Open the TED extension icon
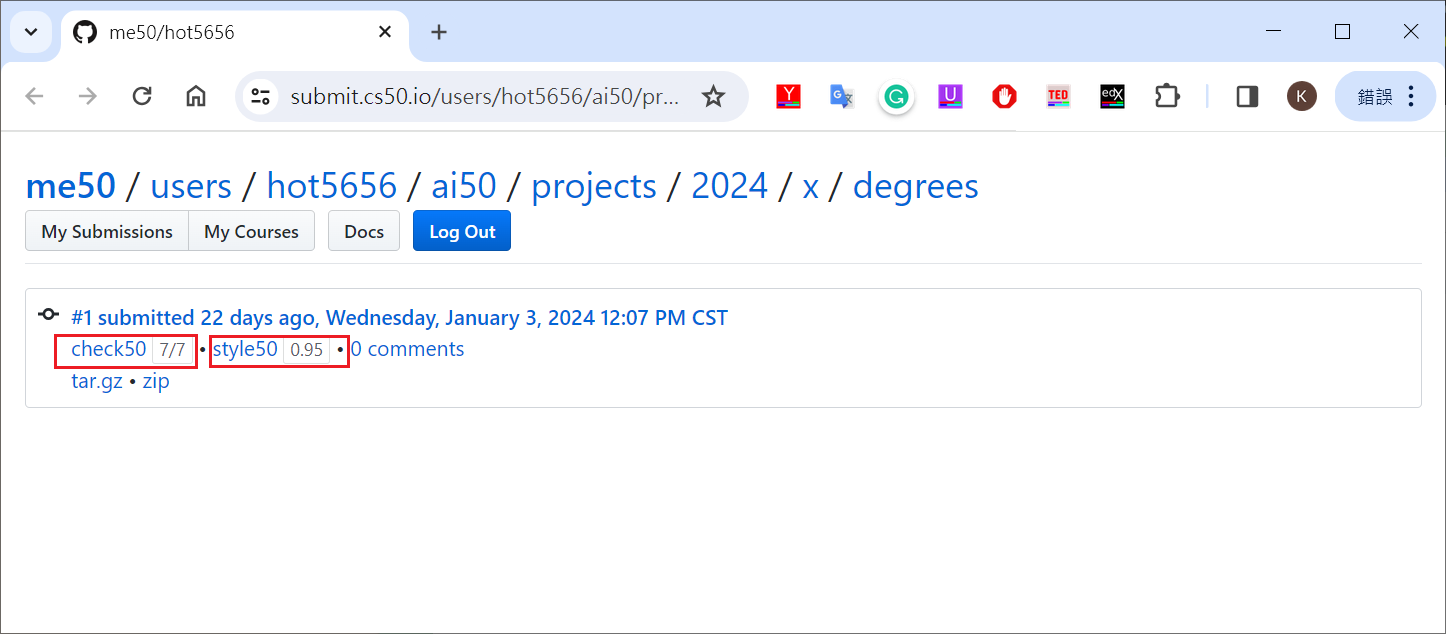This screenshot has width=1446, height=634. [x=1058, y=96]
